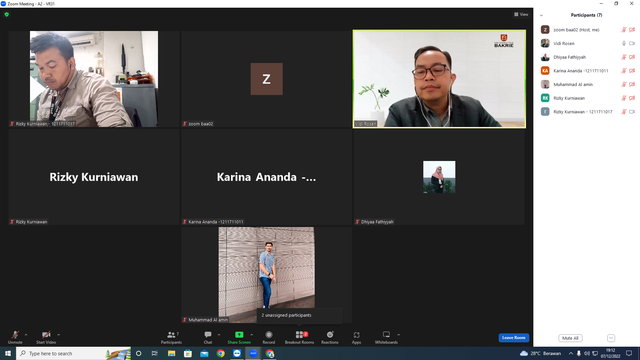Open share options arrow beside Share Screen
Screen dimensions: 640x360
click(251, 335)
